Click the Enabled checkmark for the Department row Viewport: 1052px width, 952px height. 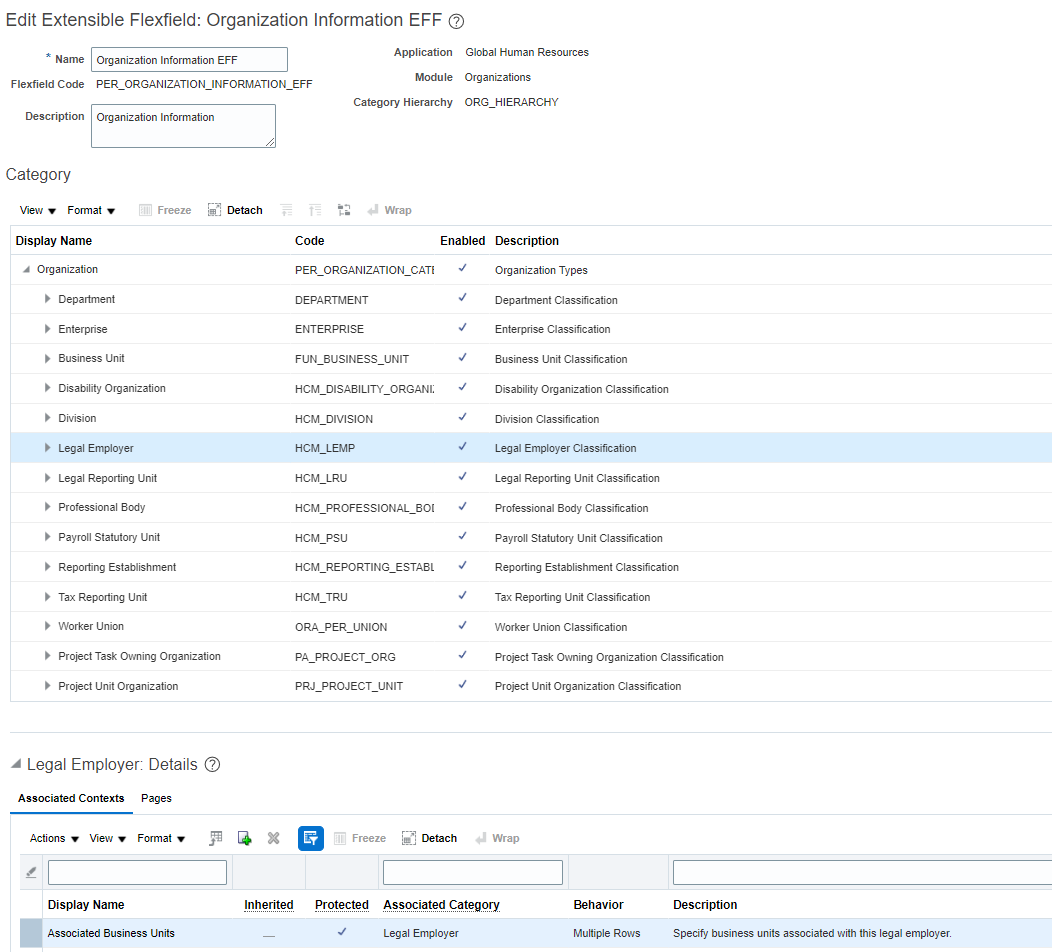462,299
